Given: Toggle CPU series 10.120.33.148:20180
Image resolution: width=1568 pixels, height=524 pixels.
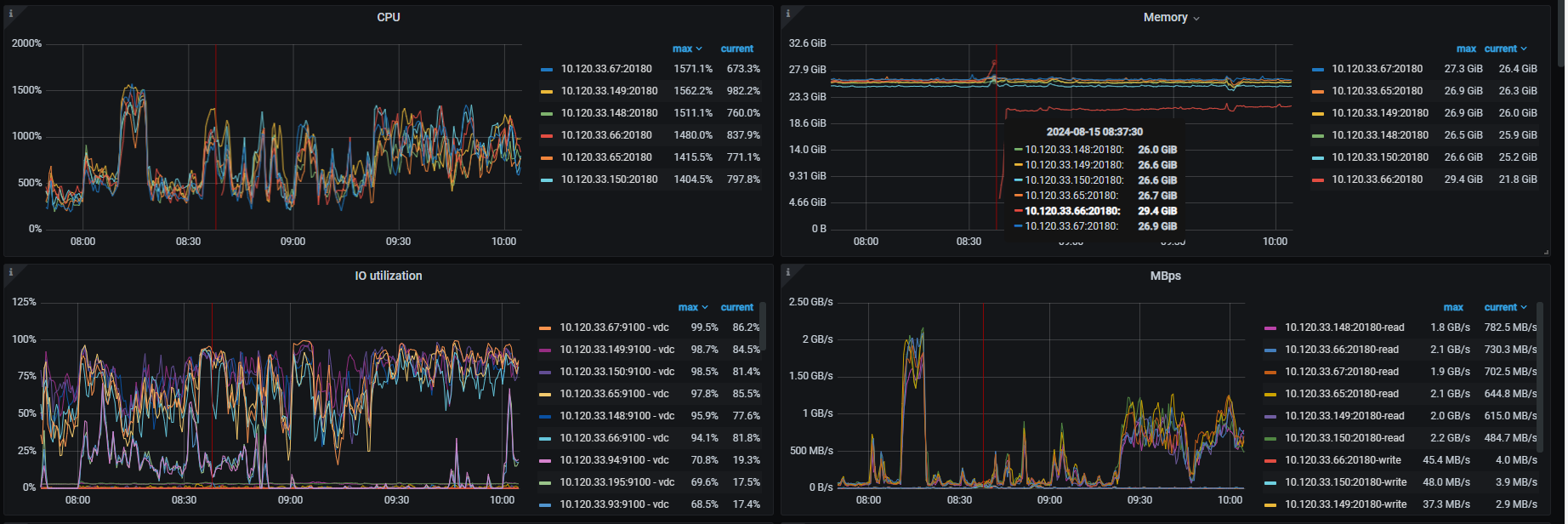Looking at the screenshot, I should click(609, 113).
